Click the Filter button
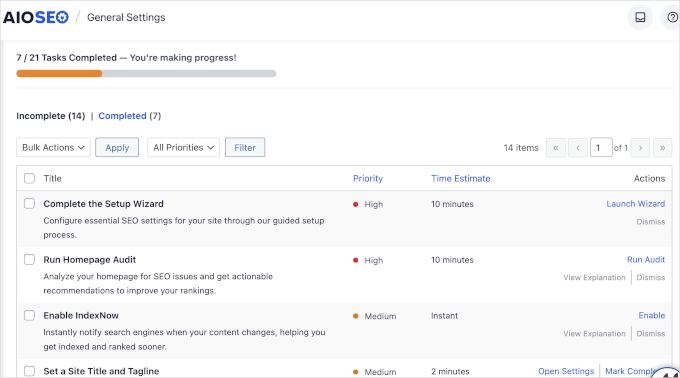The height and width of the screenshot is (378, 680). tap(245, 147)
